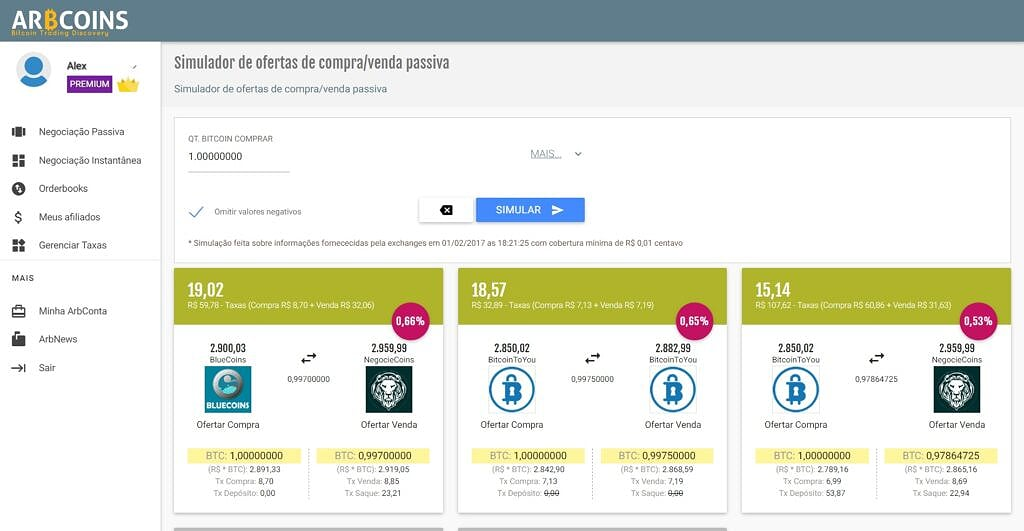Open Orderbooks bitcoin icon in sidebar

[x=18, y=189]
